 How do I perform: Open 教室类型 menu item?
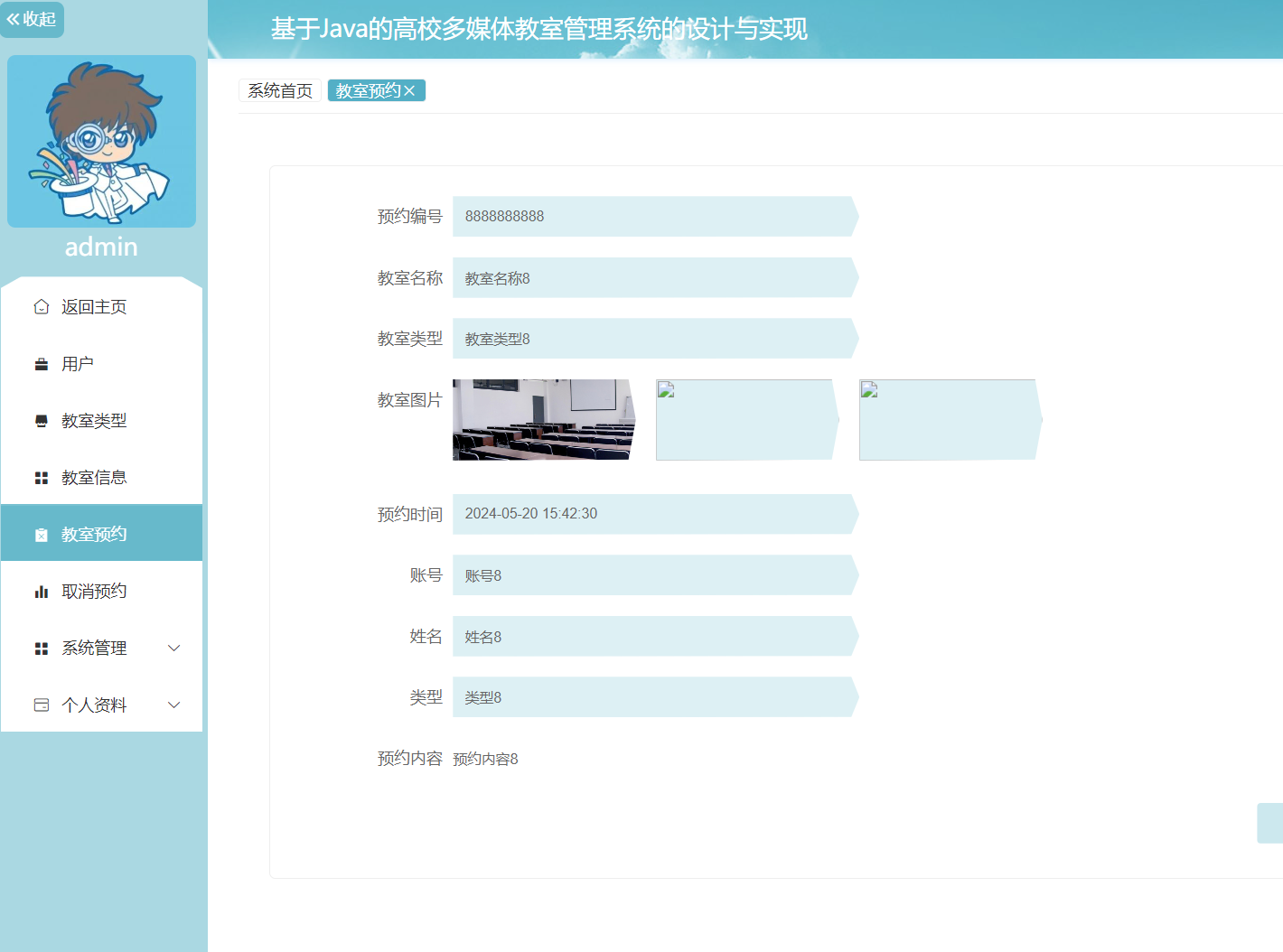tap(101, 421)
